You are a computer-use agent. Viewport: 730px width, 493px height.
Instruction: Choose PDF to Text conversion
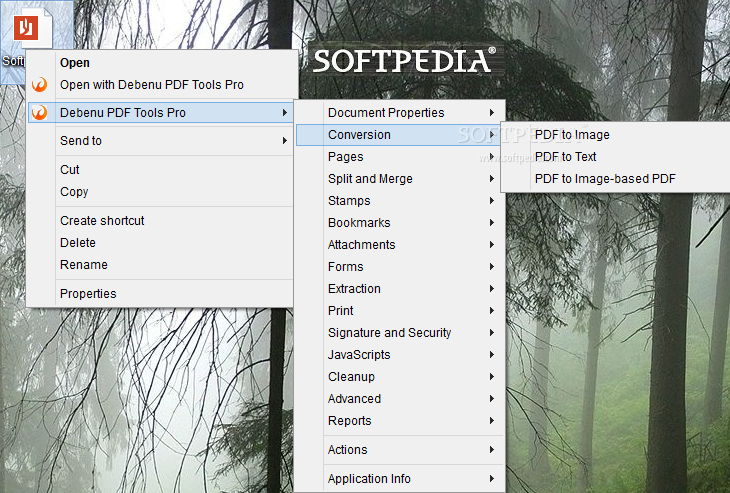(616, 156)
